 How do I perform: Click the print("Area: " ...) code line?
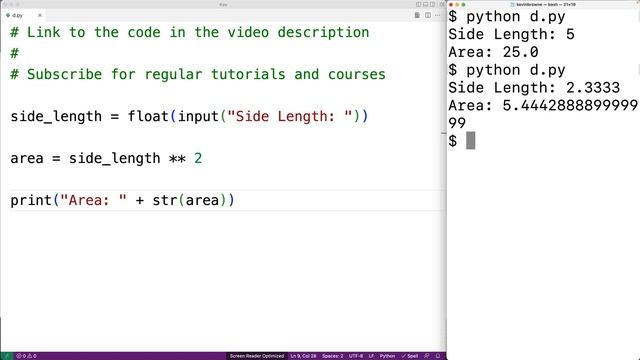(122, 200)
